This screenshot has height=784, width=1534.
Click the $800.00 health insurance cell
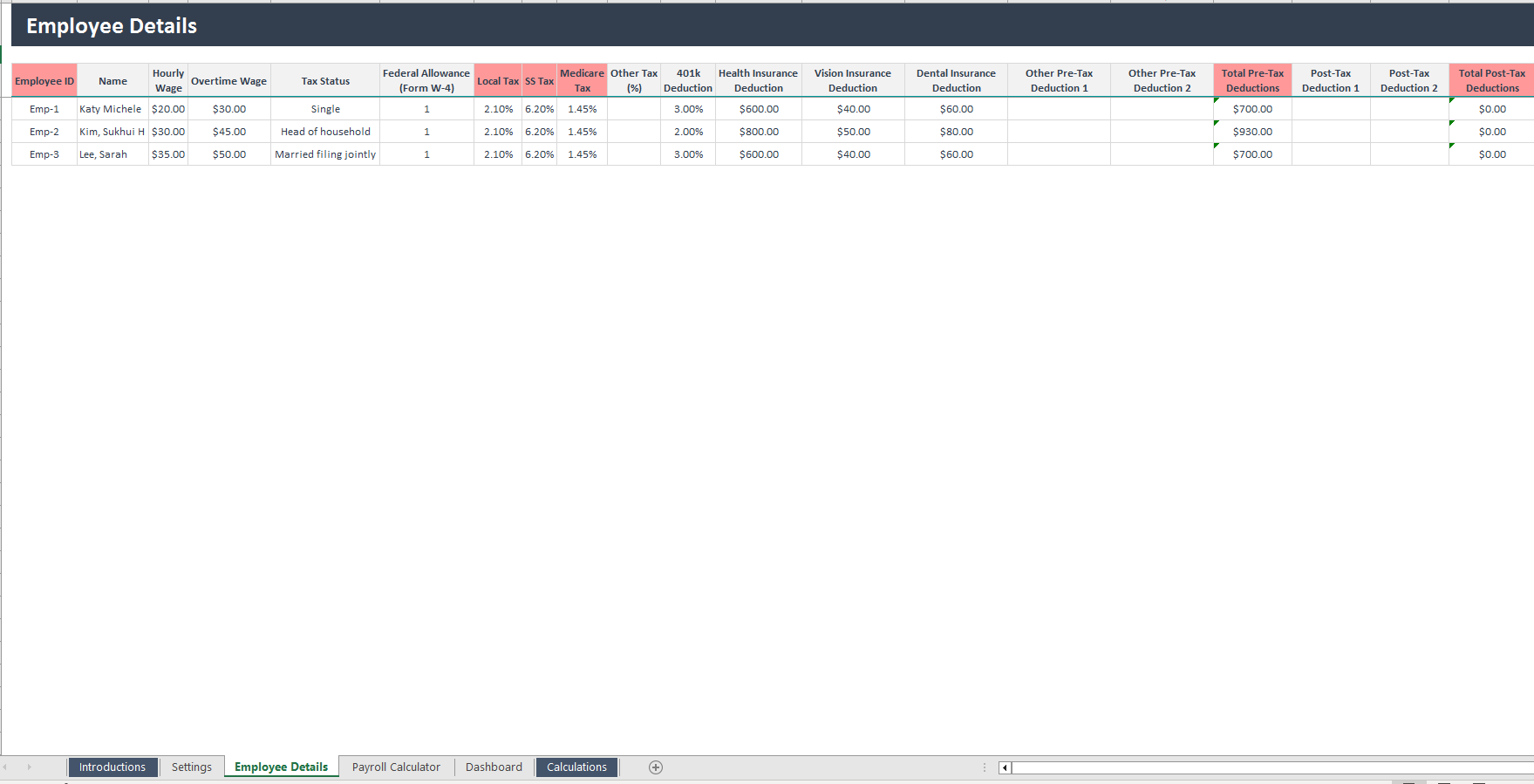759,132
